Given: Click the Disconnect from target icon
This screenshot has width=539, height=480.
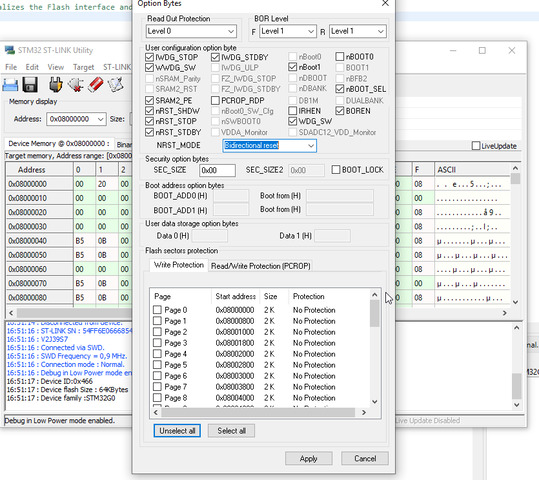Looking at the screenshot, I should point(75,85).
